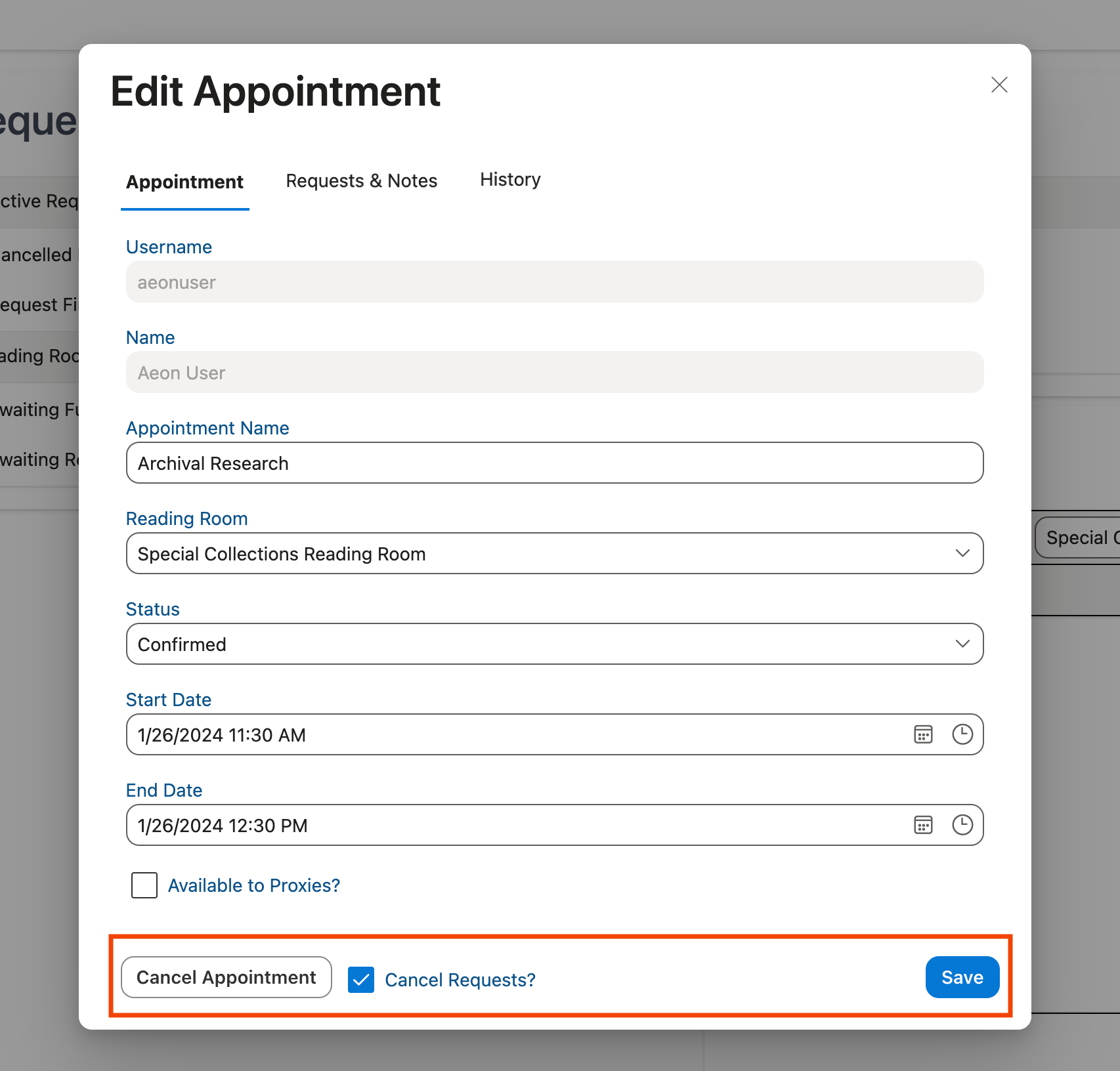Open the History tab
Screen dimensions: 1120x1071
(509, 179)
